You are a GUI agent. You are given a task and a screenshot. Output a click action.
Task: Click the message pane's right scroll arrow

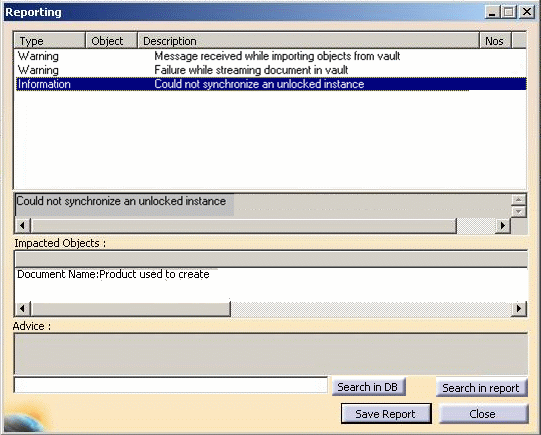[502, 226]
